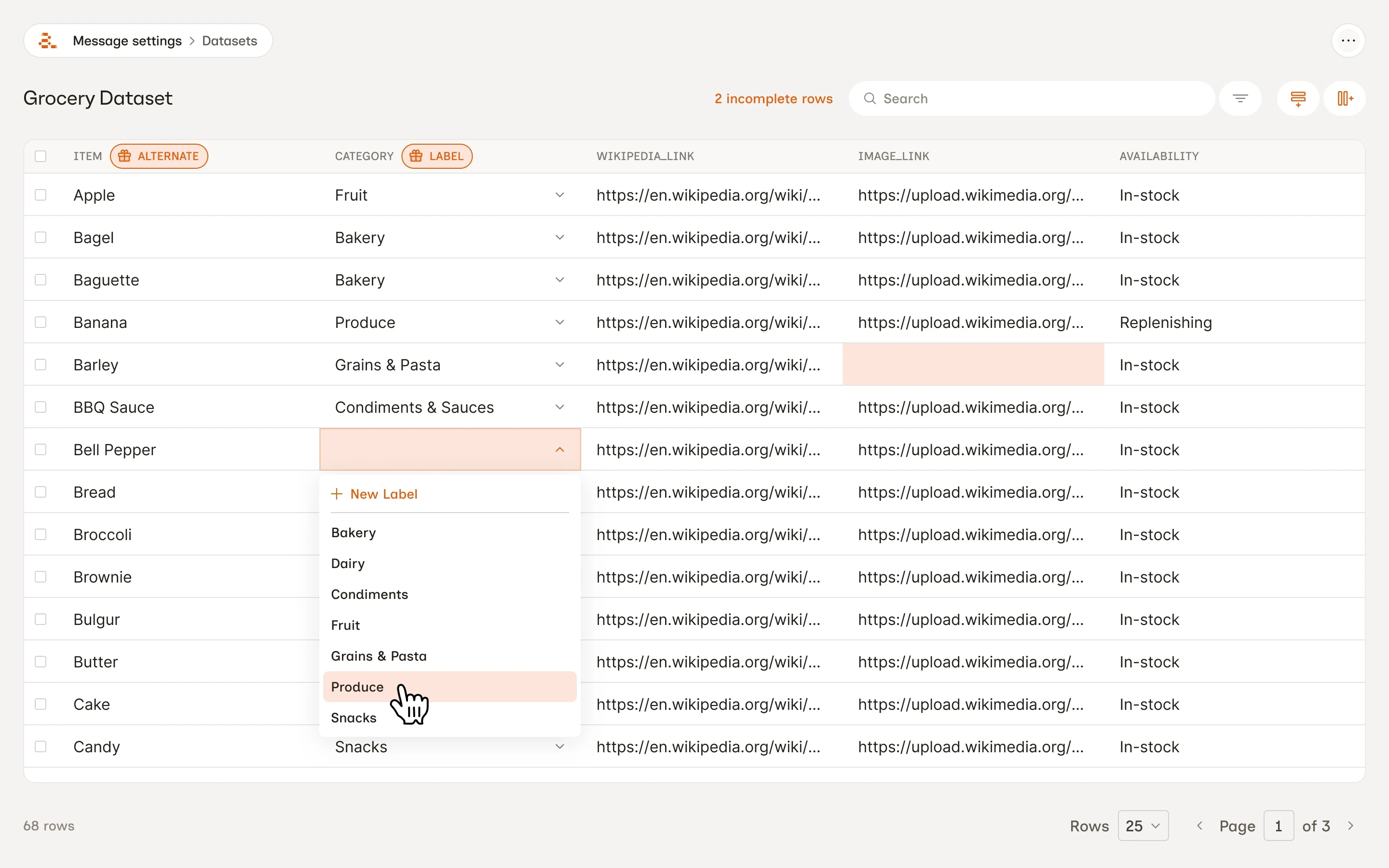This screenshot has width=1389, height=868.
Task: Click the ALTERNATE badge on ITEM column
Action: (159, 156)
